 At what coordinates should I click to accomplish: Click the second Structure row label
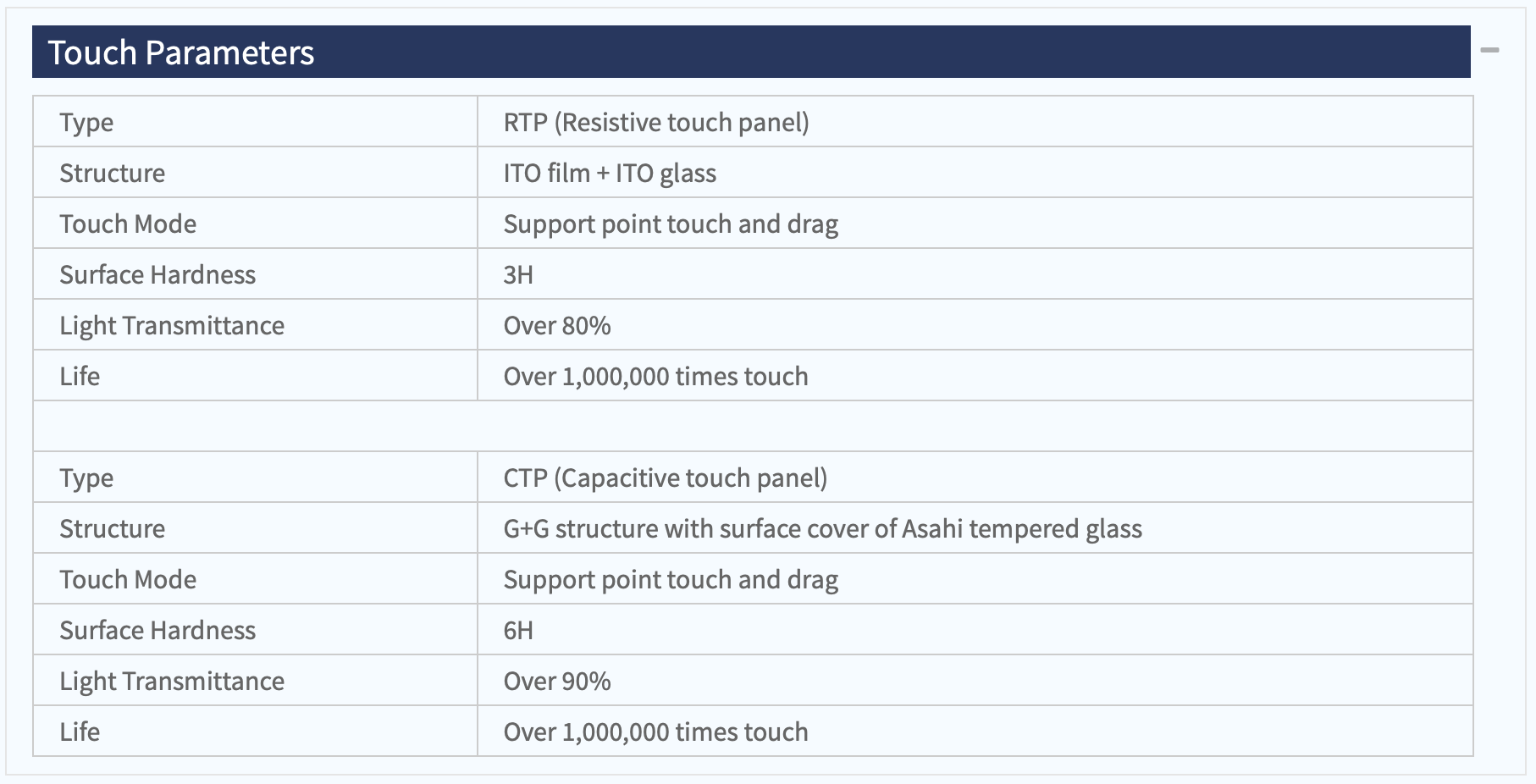(113, 528)
